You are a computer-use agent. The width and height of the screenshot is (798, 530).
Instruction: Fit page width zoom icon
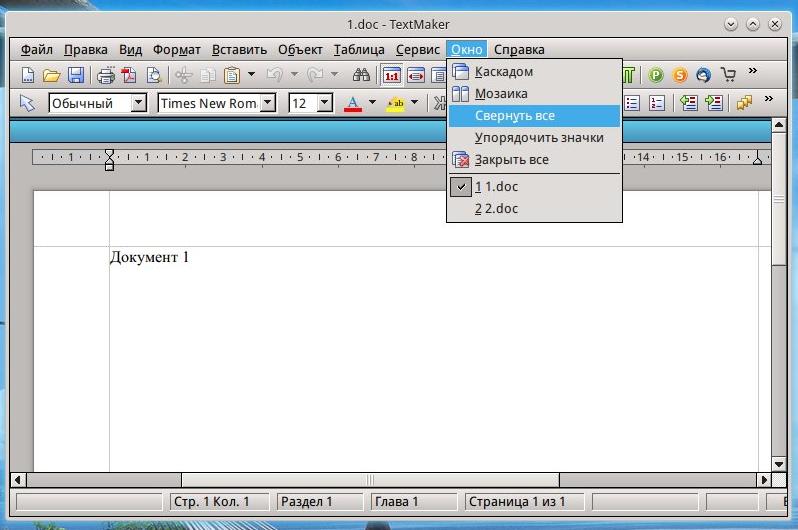[x=416, y=75]
